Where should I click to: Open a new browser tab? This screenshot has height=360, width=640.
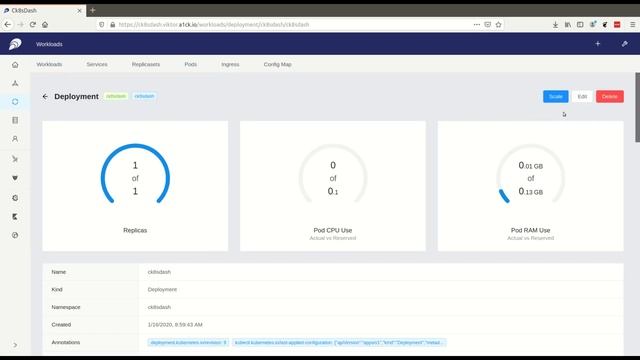93,10
